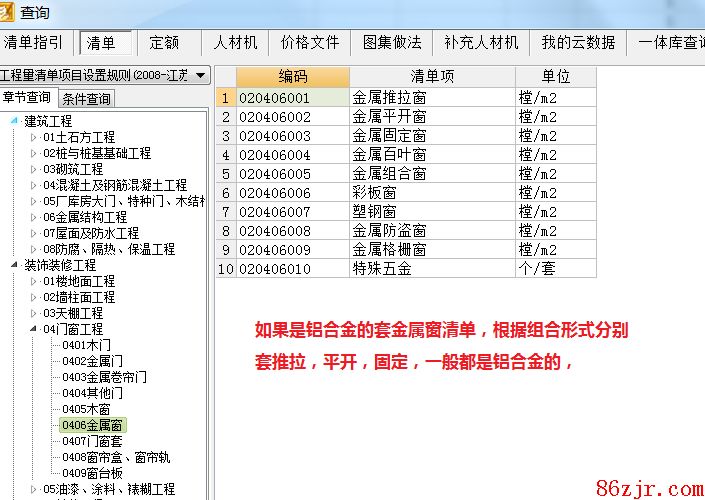
Task: Switch to 条件查询 search tab
Action: [x=87, y=98]
